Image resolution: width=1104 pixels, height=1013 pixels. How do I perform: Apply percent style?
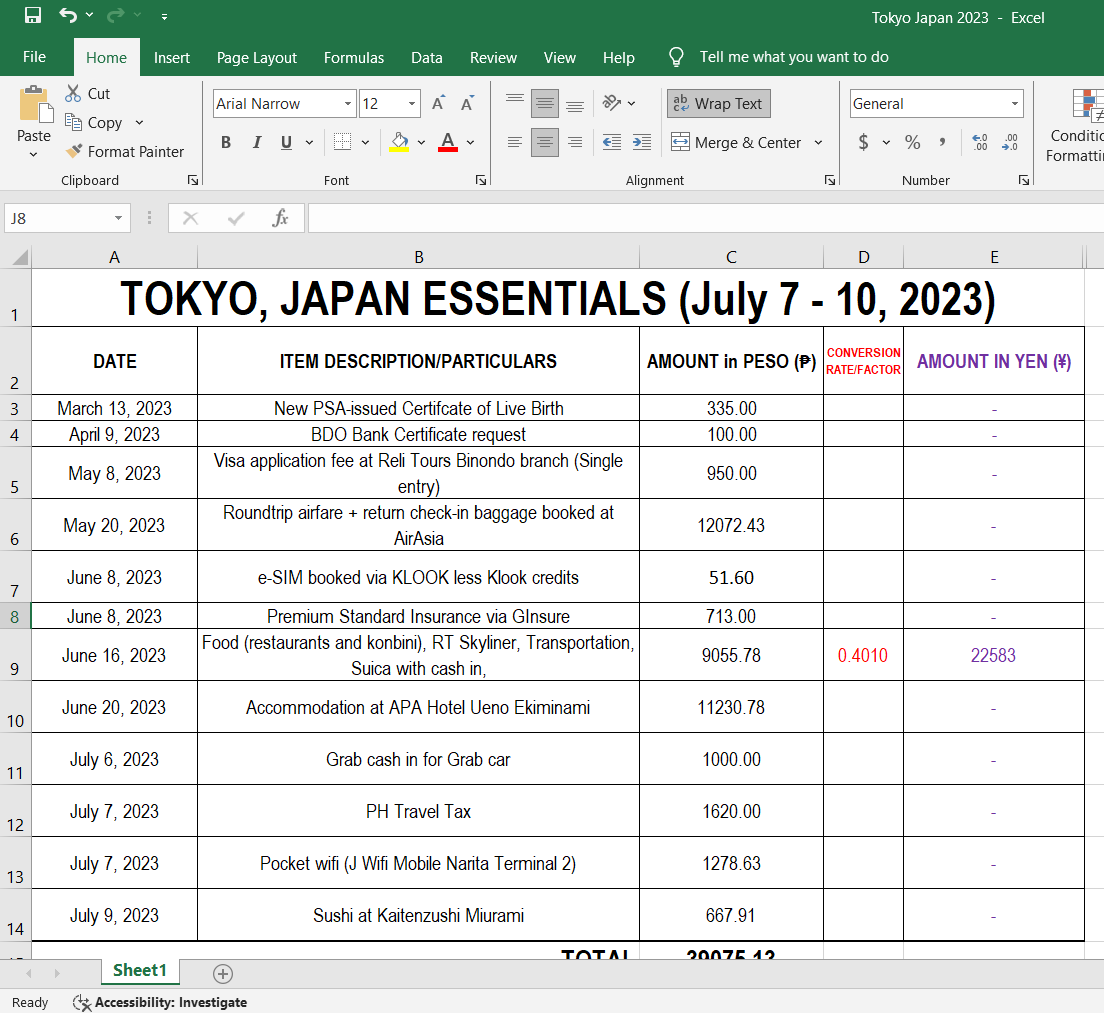pos(912,142)
